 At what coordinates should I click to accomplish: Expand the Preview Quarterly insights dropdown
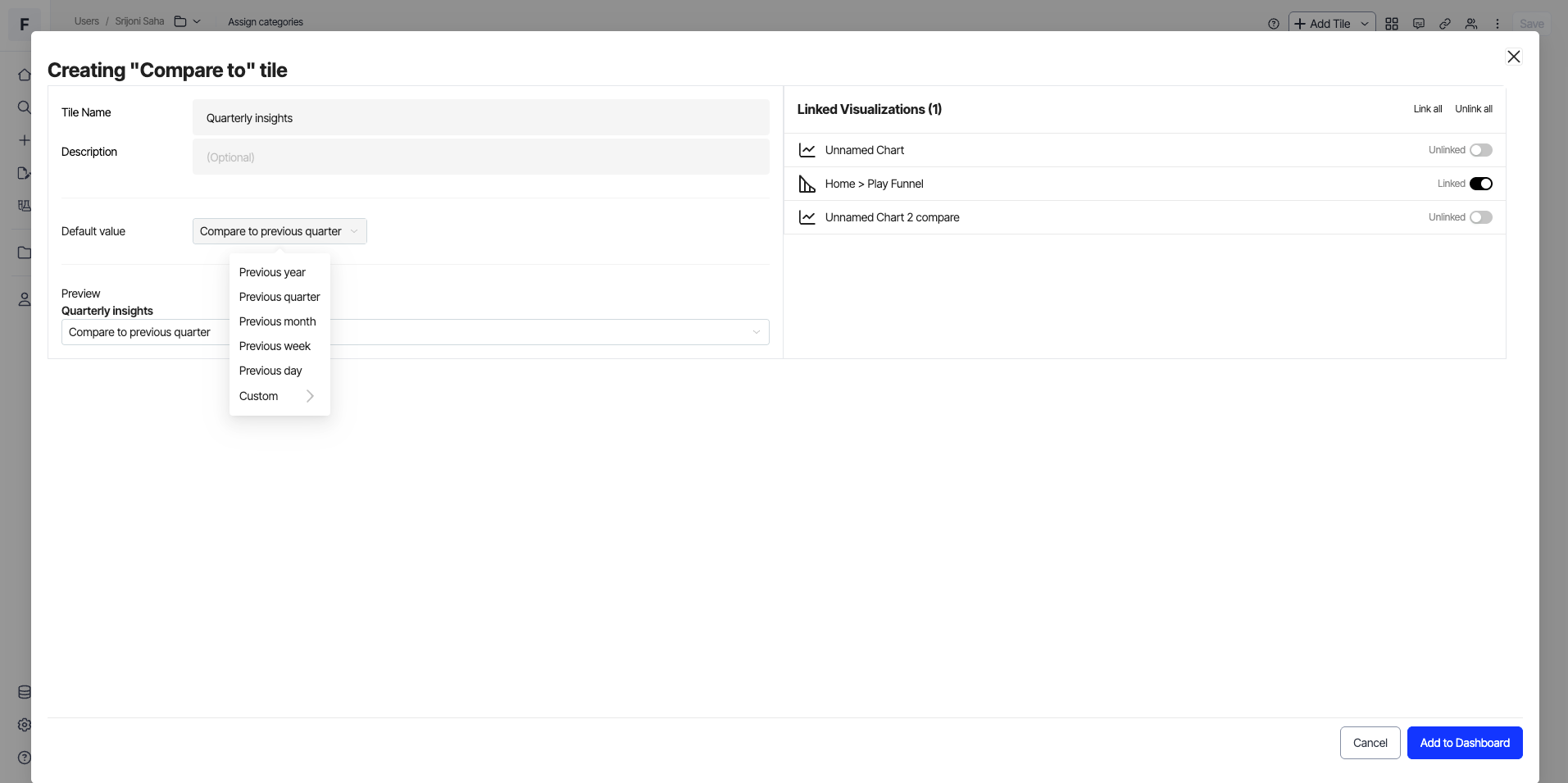[x=755, y=332]
